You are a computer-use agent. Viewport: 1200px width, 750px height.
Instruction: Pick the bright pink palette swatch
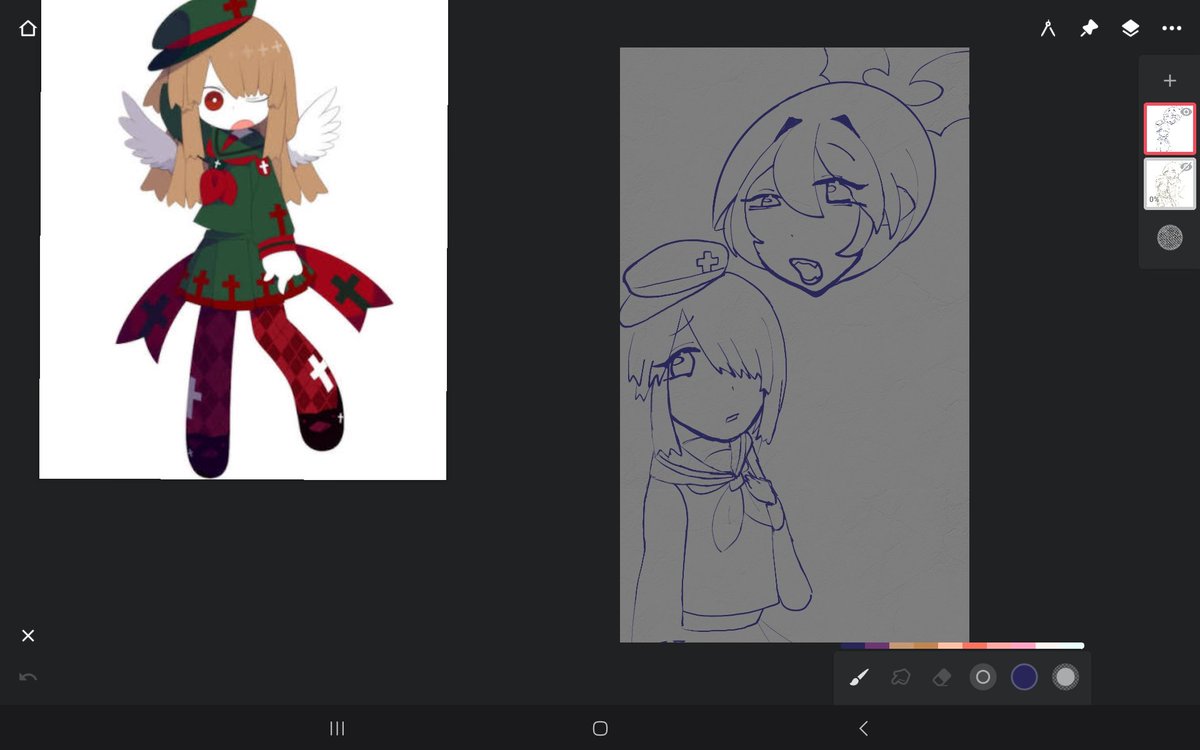click(x=1024, y=646)
